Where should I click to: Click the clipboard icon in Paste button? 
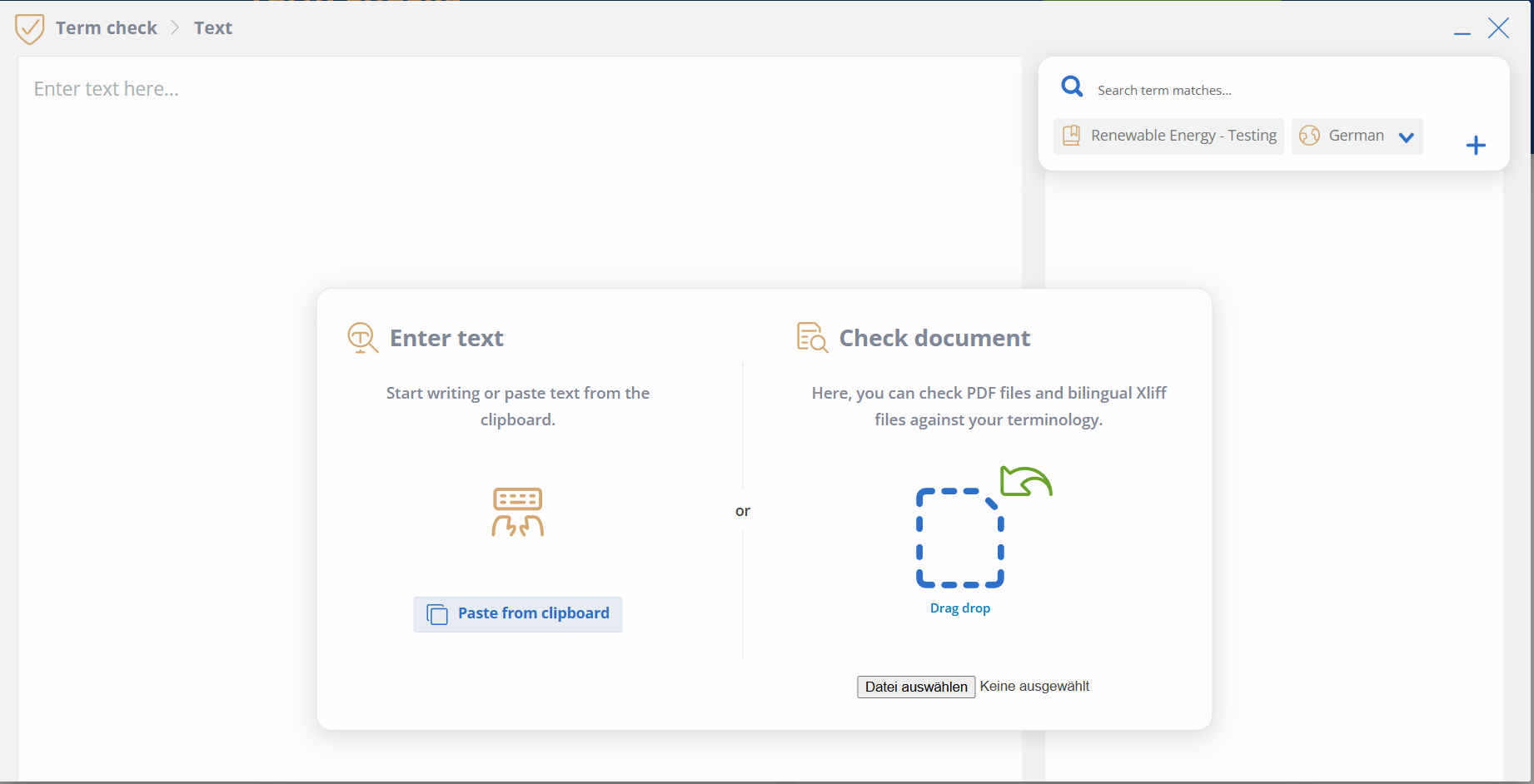pyautogui.click(x=437, y=614)
